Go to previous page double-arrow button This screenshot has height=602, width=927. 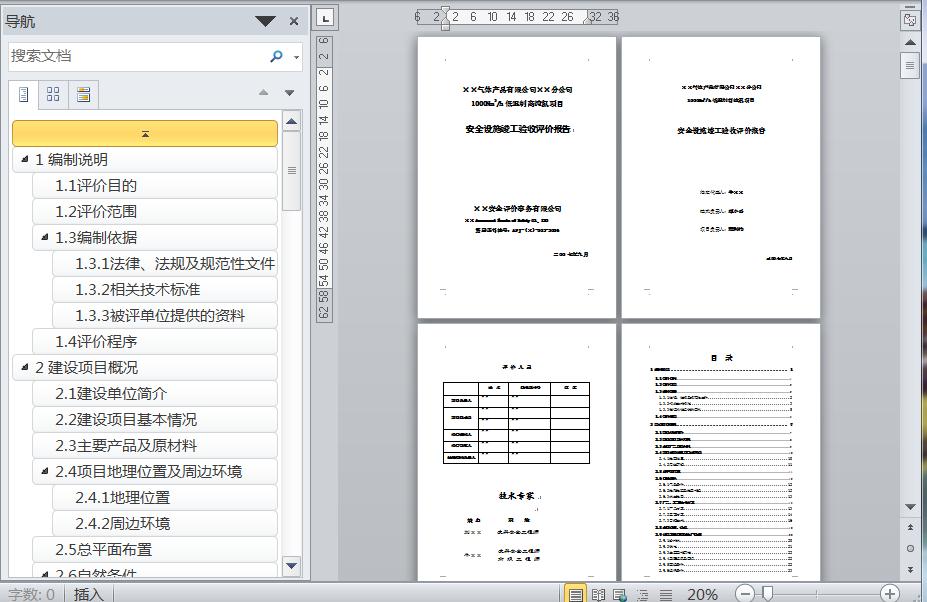pyautogui.click(x=910, y=527)
